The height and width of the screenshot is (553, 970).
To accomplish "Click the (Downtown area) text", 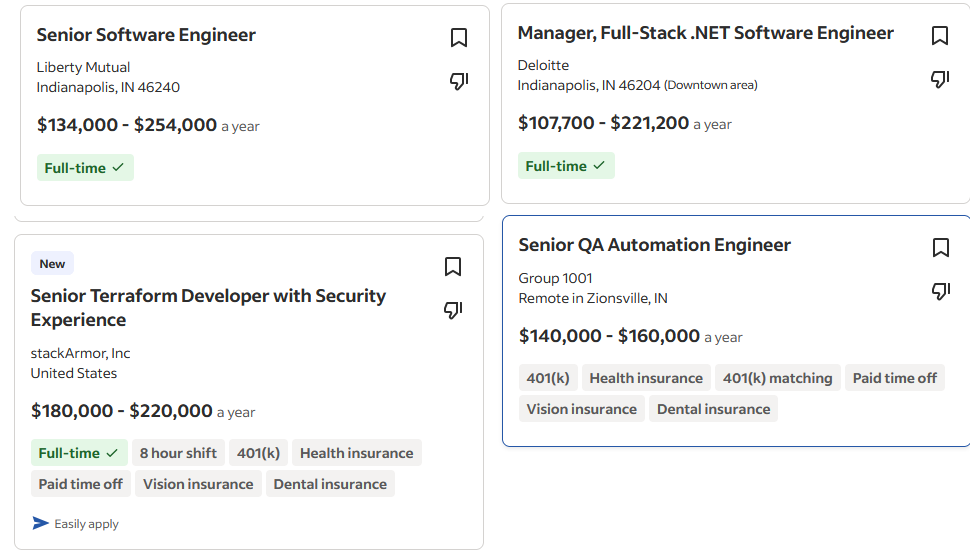I will click(711, 85).
